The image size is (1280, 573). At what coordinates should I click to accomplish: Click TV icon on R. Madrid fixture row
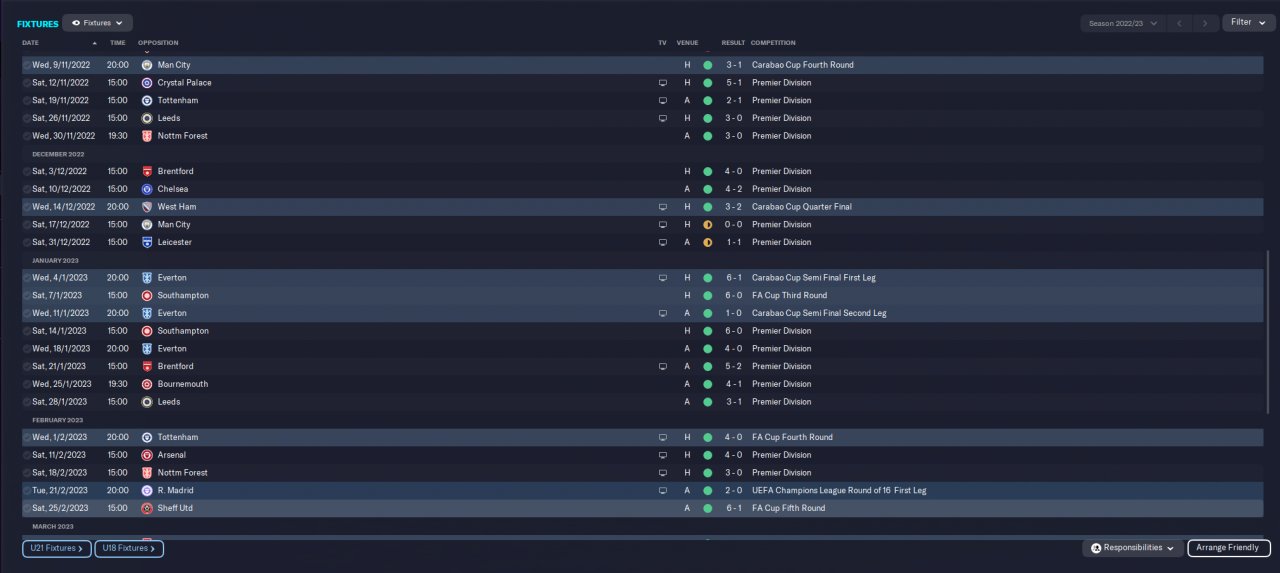(x=662, y=491)
